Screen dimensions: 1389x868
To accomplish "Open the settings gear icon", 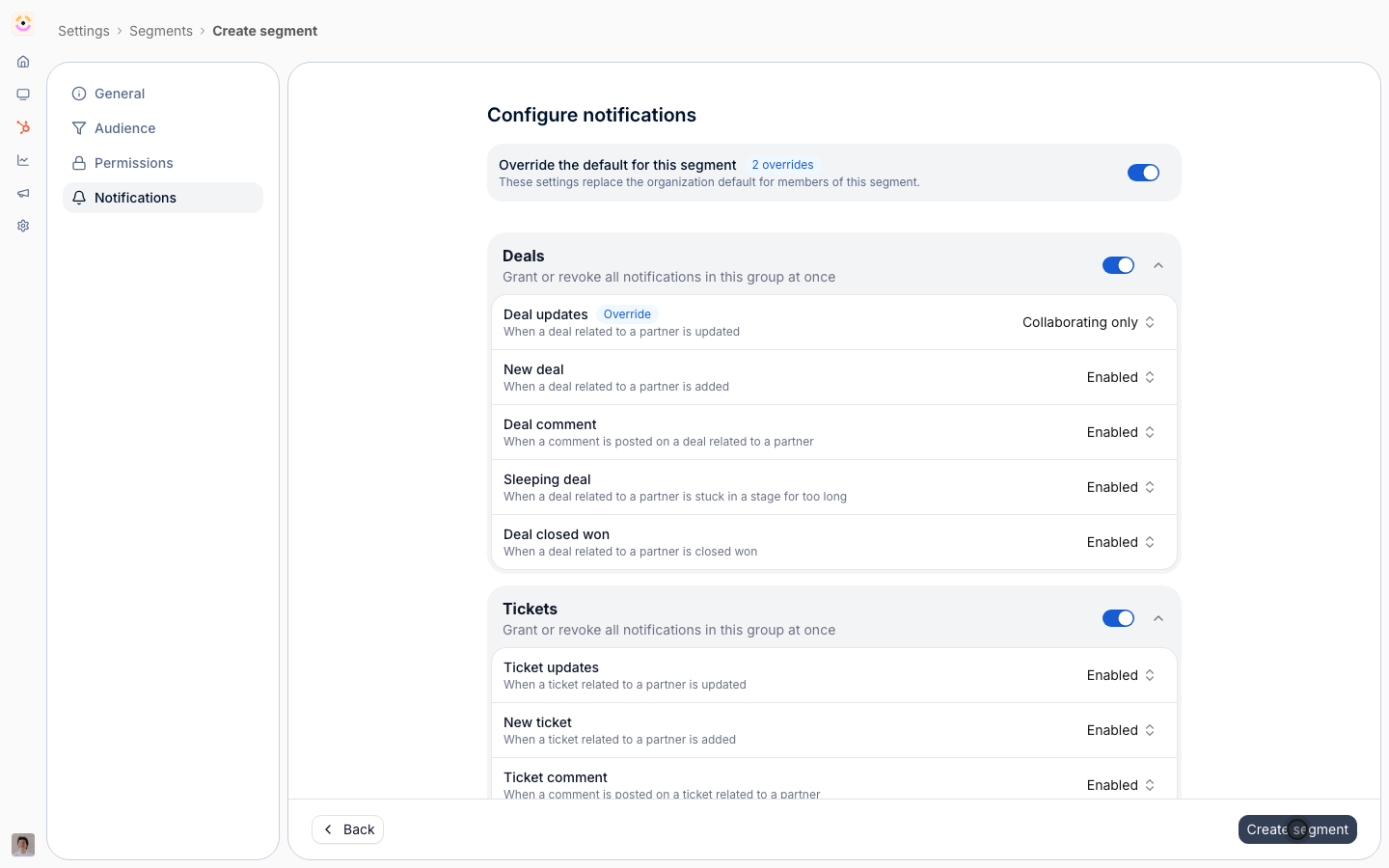I will coord(23,226).
